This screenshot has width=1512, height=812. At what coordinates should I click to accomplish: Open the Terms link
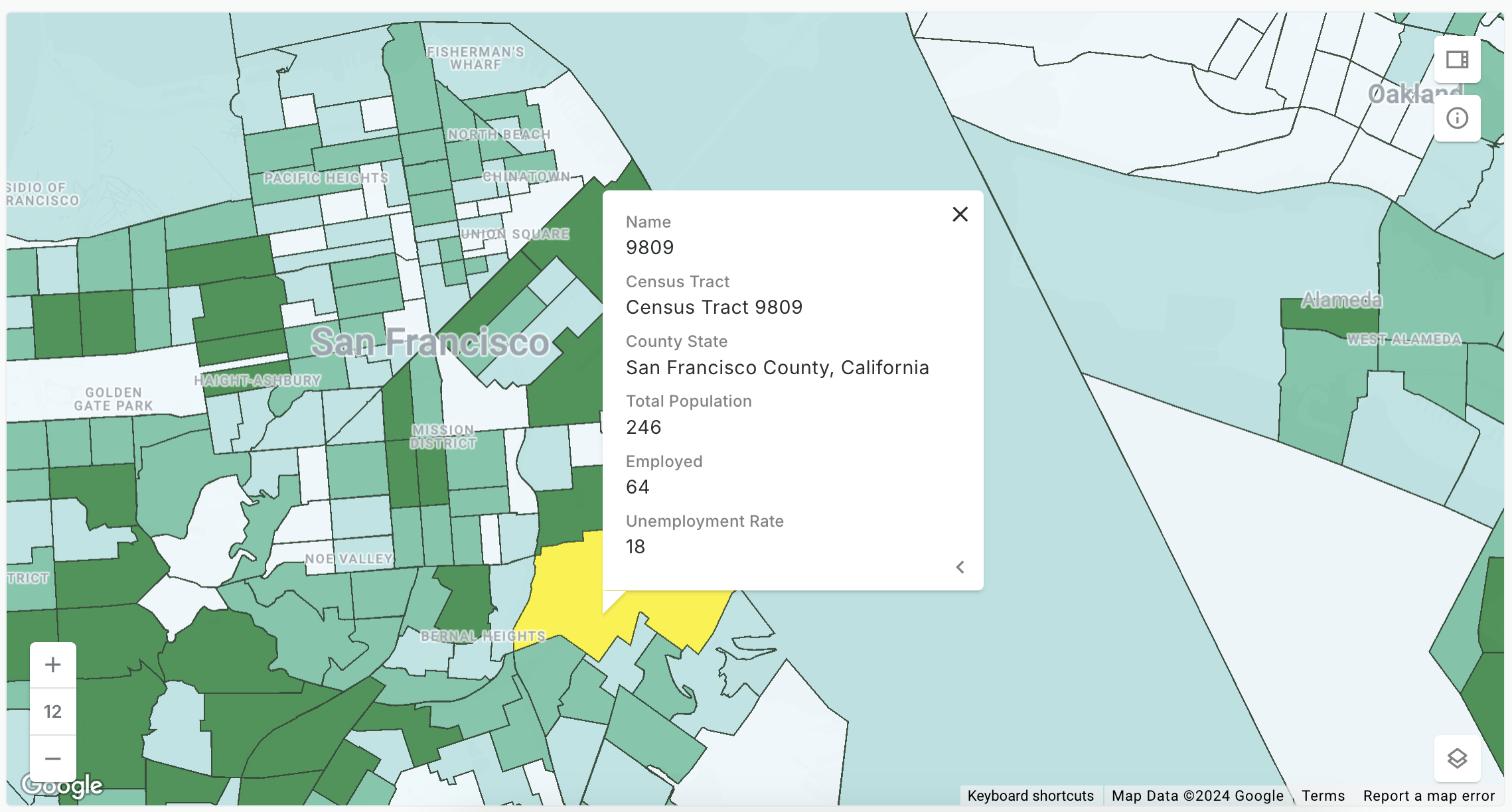1322,795
